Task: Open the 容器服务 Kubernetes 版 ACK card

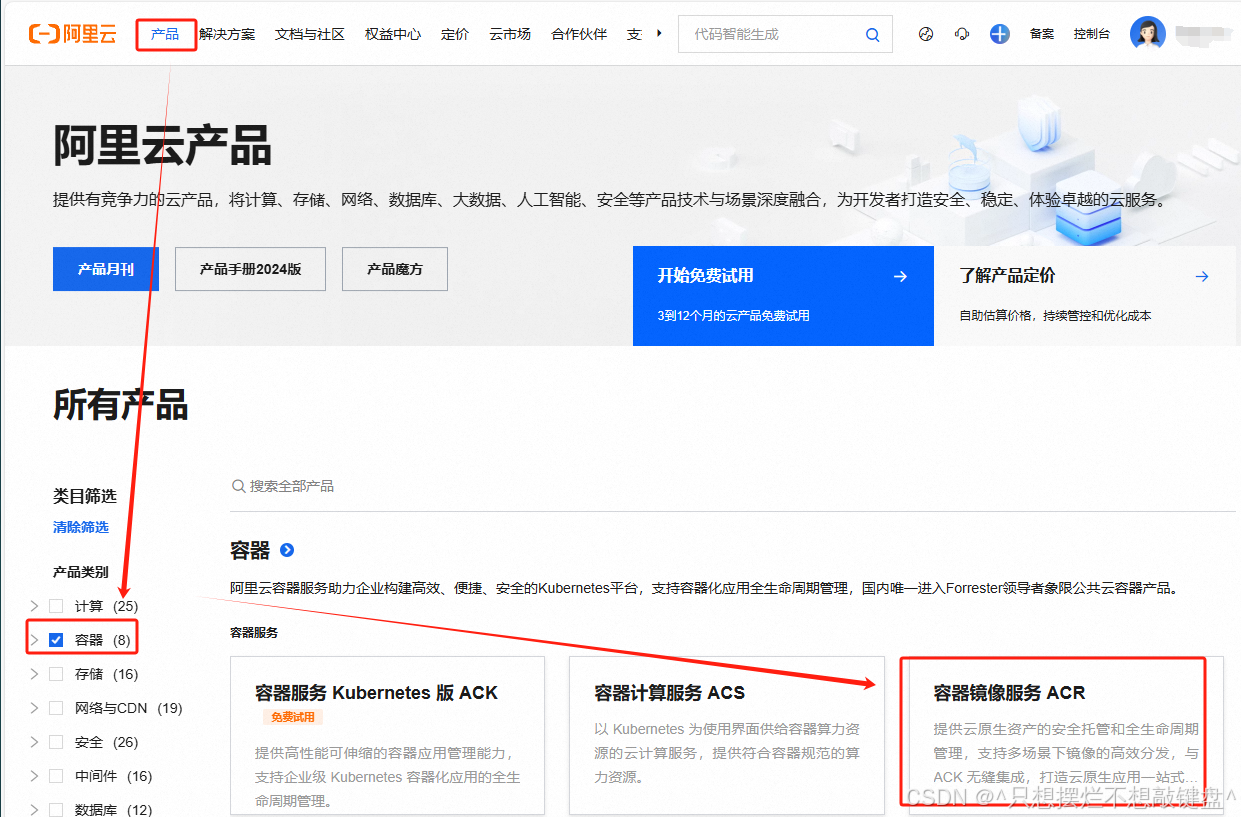Action: (388, 735)
